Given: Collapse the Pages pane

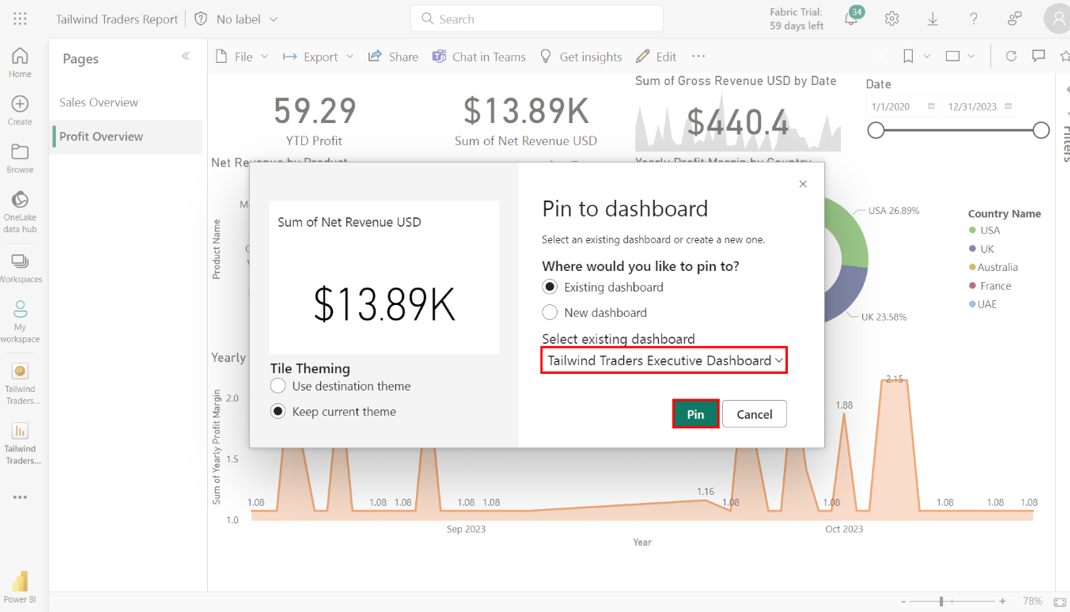Looking at the screenshot, I should [x=186, y=57].
